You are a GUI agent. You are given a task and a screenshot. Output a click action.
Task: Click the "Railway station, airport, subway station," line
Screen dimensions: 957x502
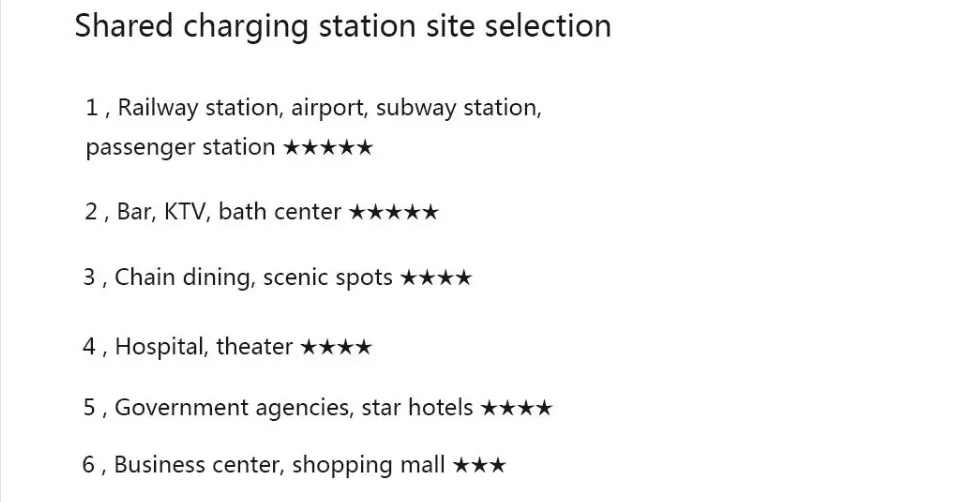tap(329, 107)
